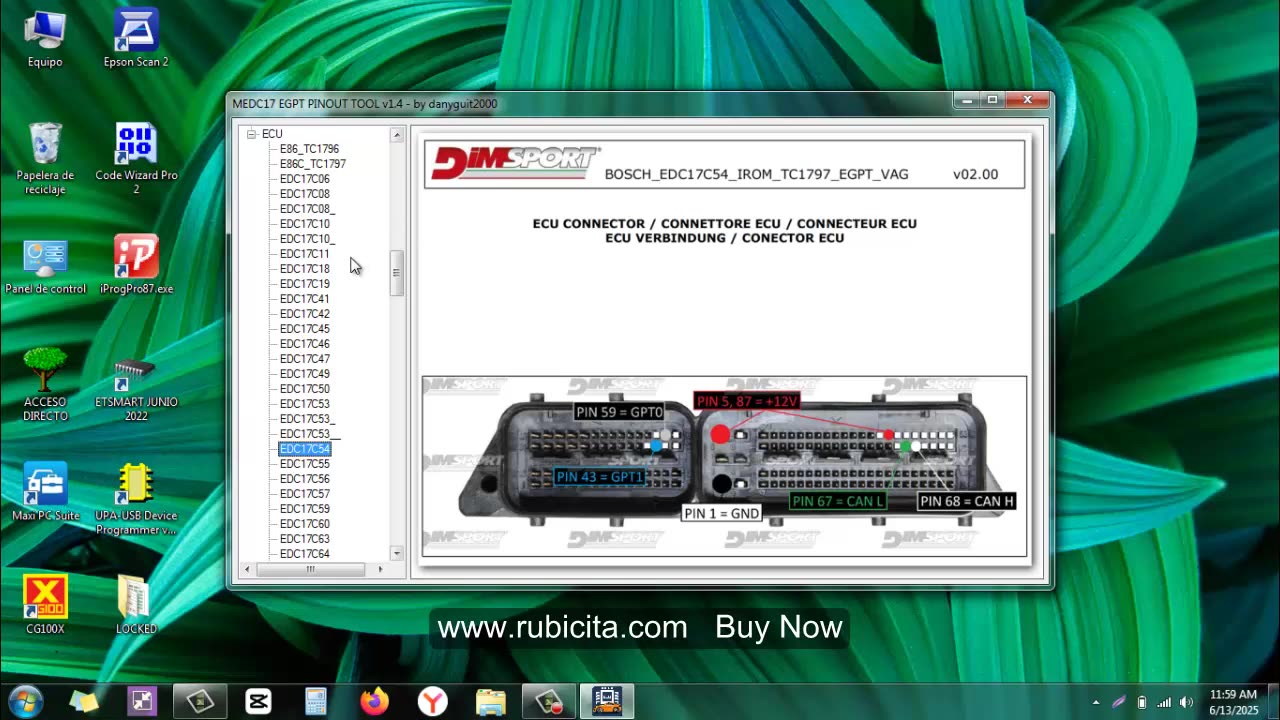Select E86C_TC1797 tree entry
This screenshot has height=720, width=1280.
(313, 164)
